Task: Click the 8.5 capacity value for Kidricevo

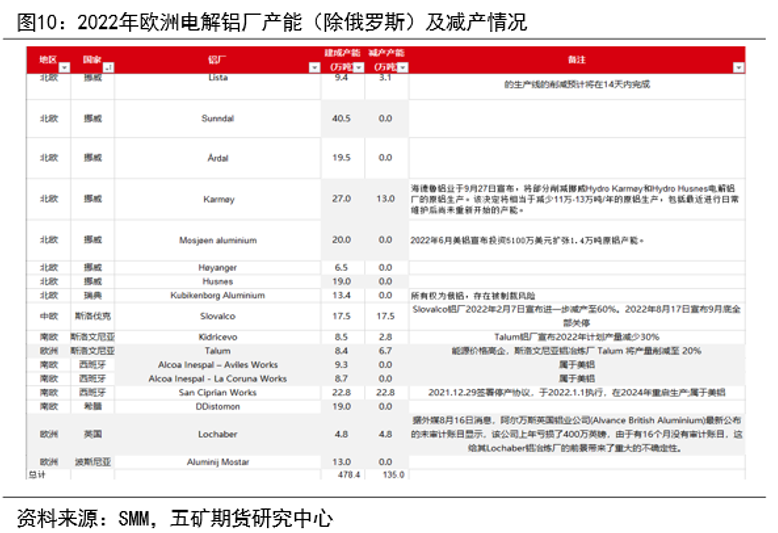Action: [x=341, y=337]
